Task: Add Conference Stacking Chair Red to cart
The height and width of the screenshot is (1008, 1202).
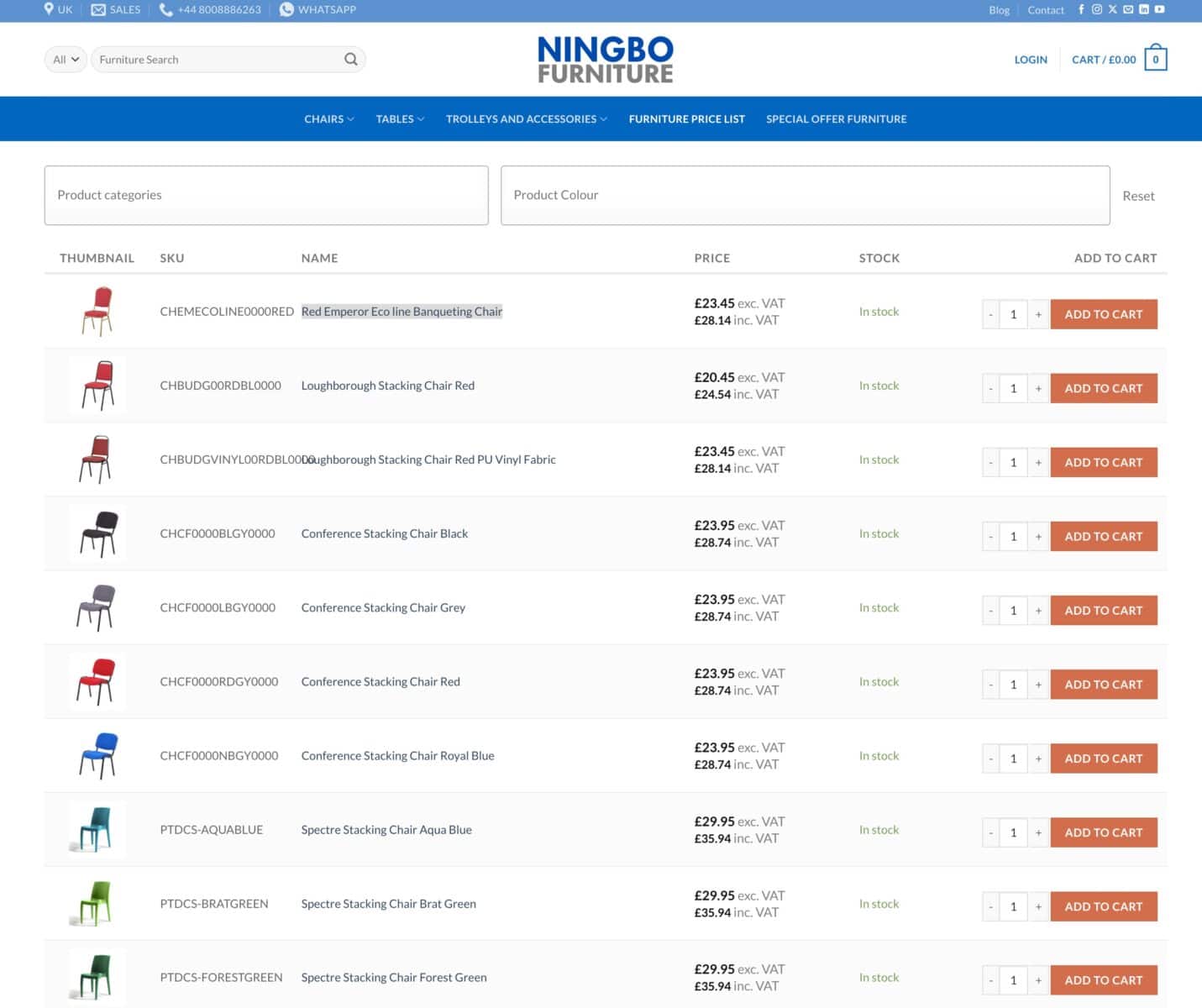Action: coord(1104,685)
